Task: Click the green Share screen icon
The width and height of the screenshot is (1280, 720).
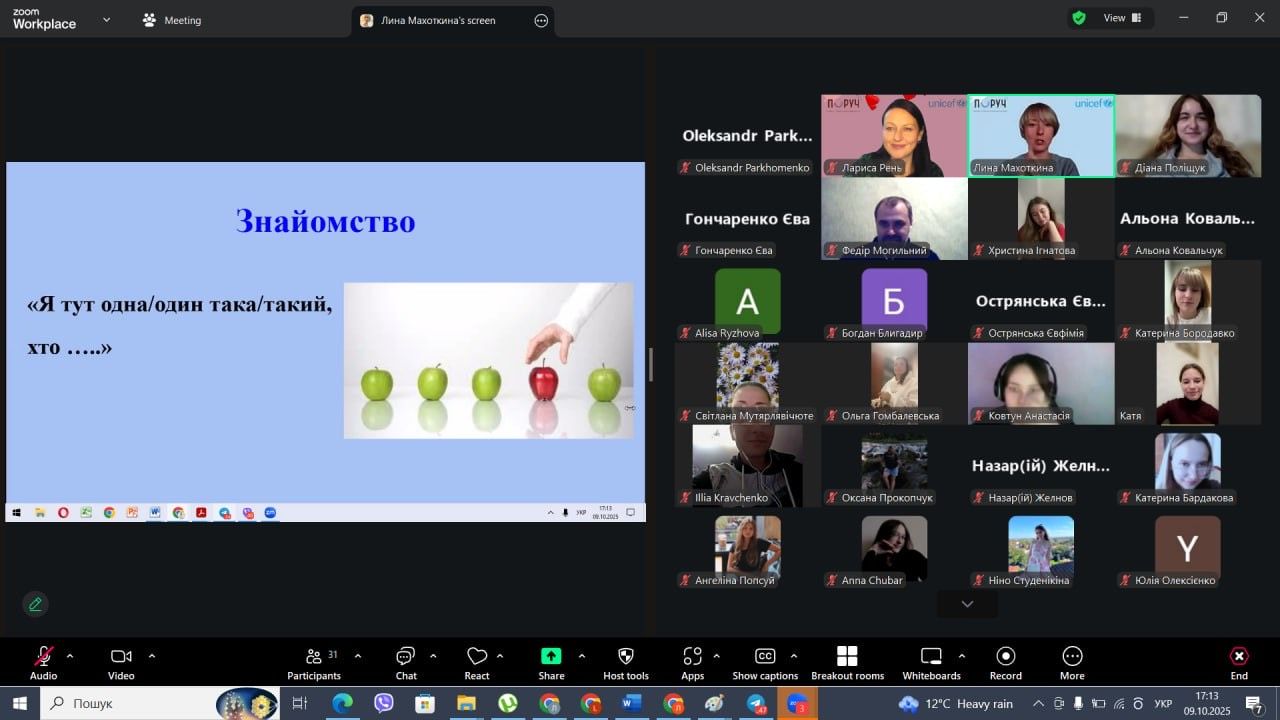Action: click(x=551, y=657)
